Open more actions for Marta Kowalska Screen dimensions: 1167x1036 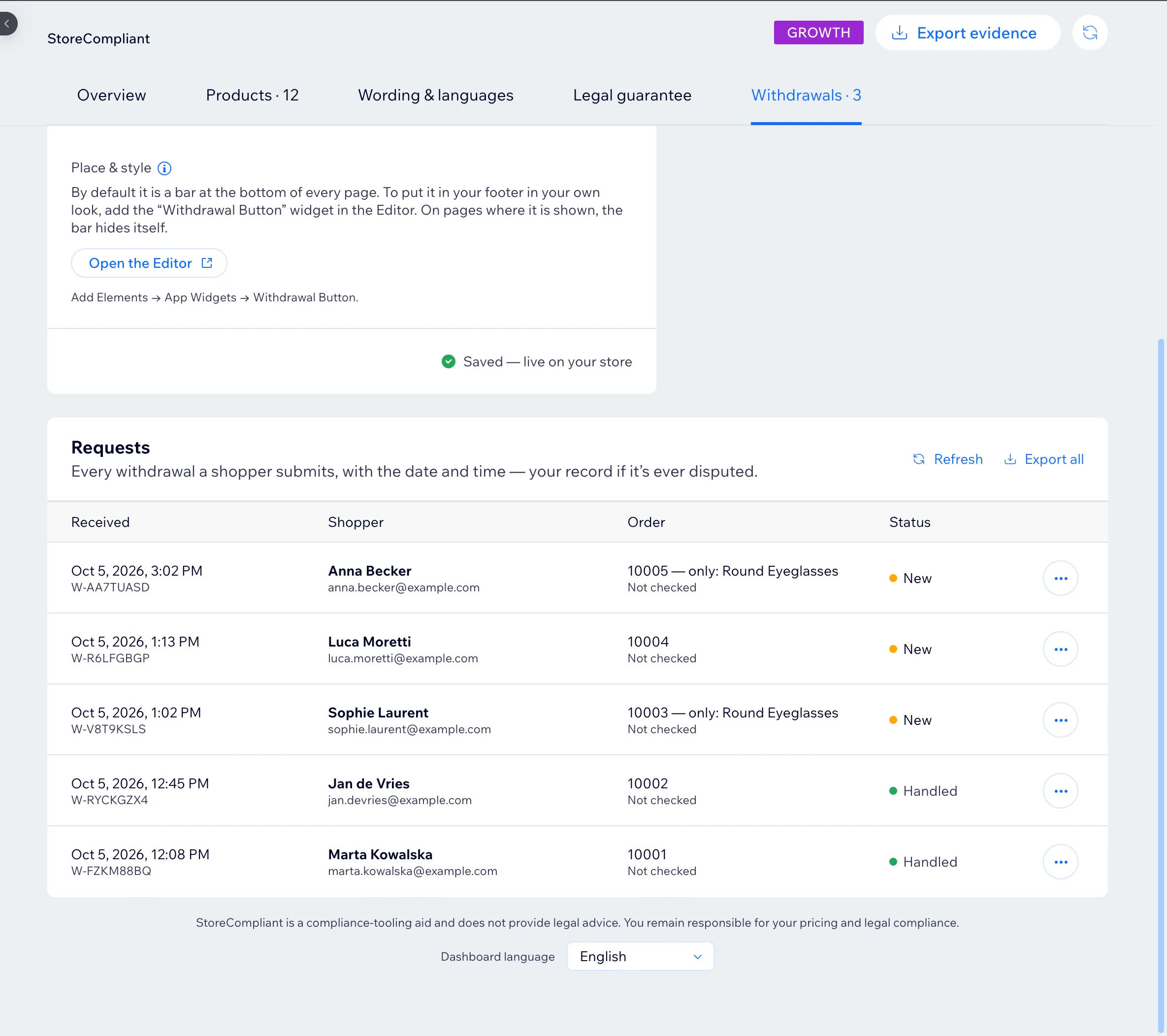pyautogui.click(x=1060, y=861)
